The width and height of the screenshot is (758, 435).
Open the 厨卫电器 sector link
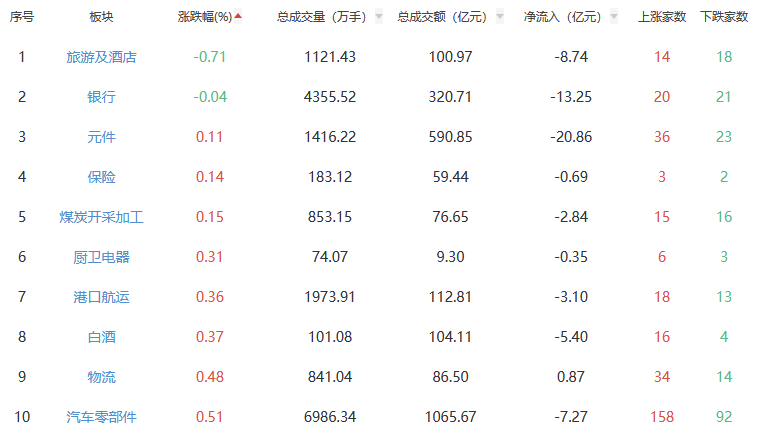click(x=101, y=257)
